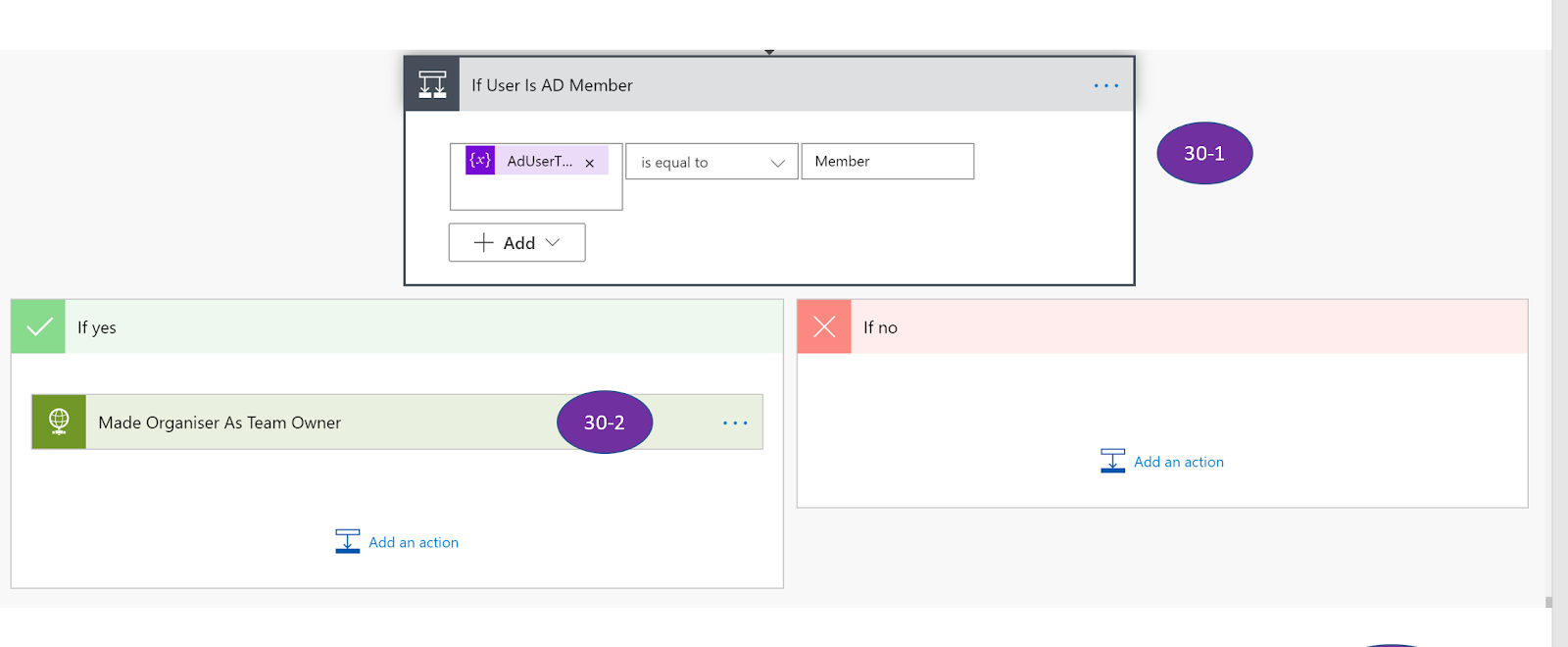The image size is (1568, 647).
Task: Click the Member value input field
Action: coord(887,162)
